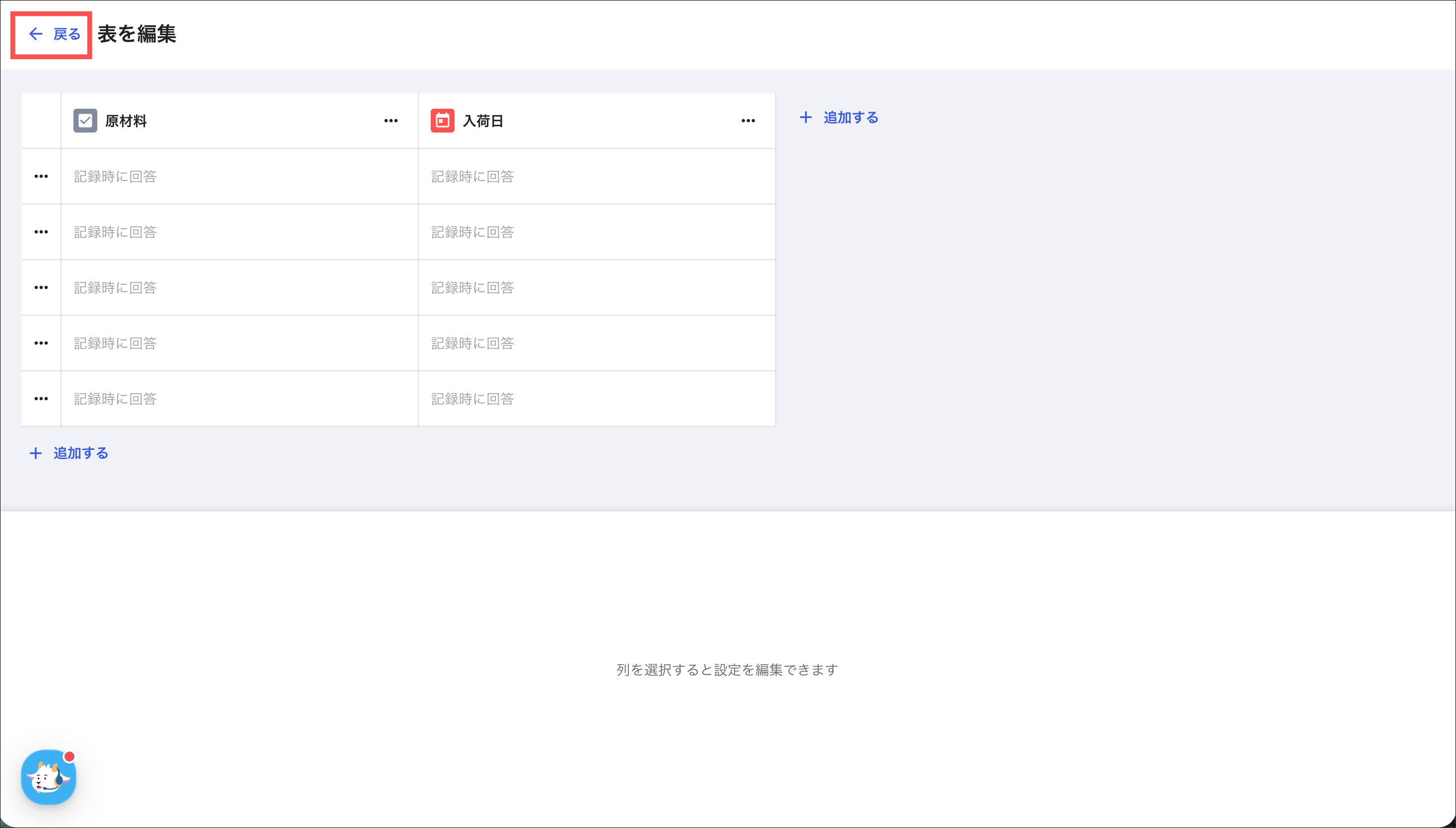The width and height of the screenshot is (1456, 828).
Task: Open the fifth row's three-dot menu
Action: [41, 399]
